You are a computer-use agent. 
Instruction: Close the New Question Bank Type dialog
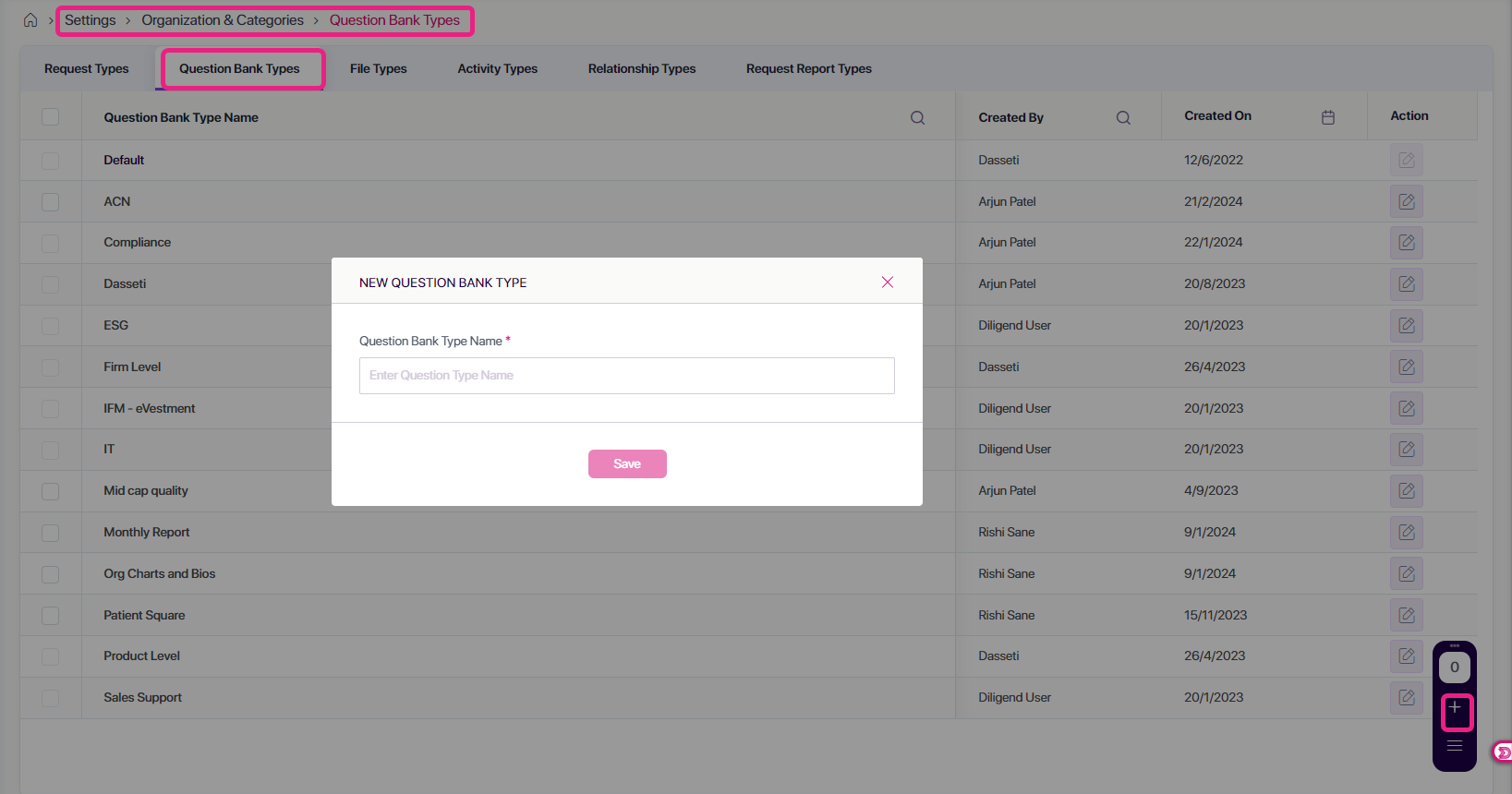pos(888,283)
